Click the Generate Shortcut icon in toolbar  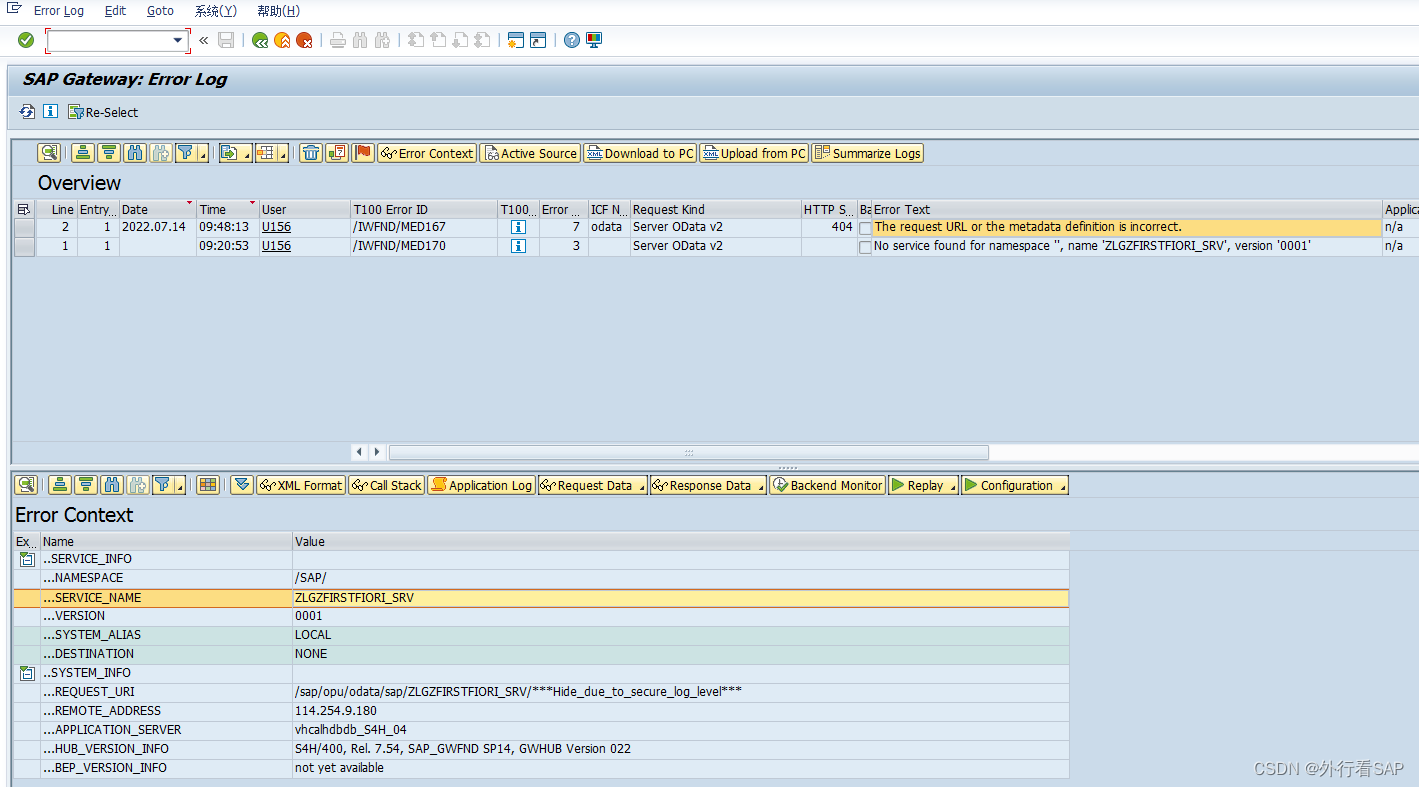[x=538, y=40]
